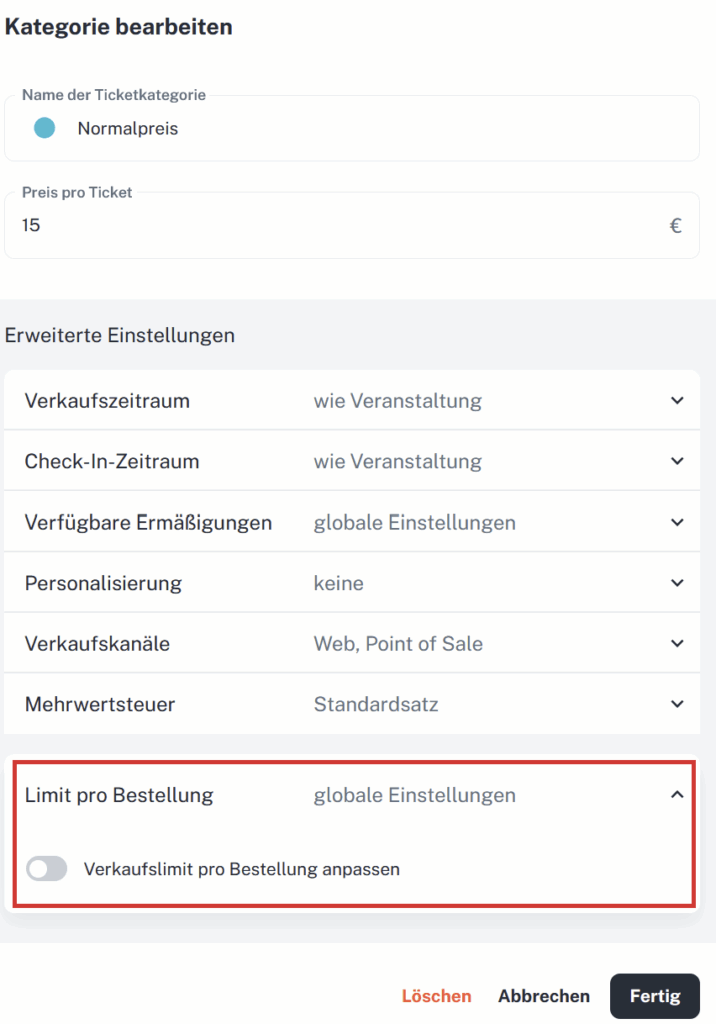Click Löschen to delete the category
Screen dimensions: 716x1024
point(436,996)
